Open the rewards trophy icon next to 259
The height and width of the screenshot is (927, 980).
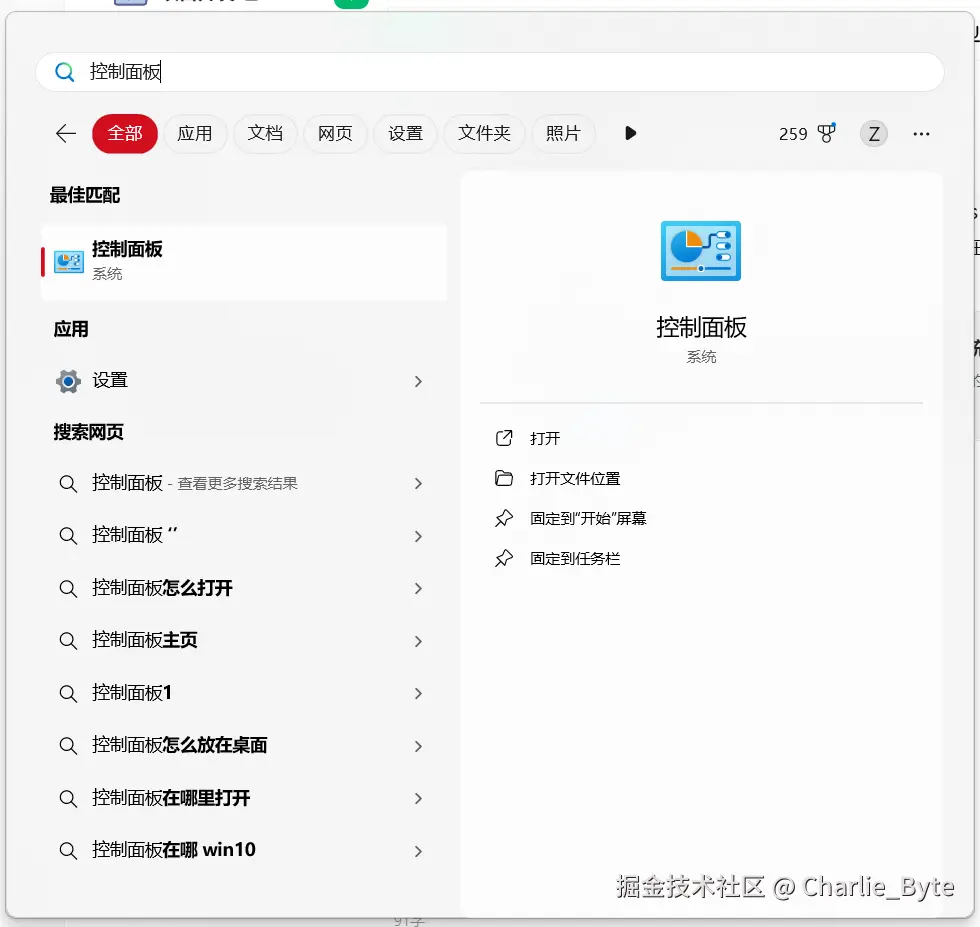tap(827, 133)
